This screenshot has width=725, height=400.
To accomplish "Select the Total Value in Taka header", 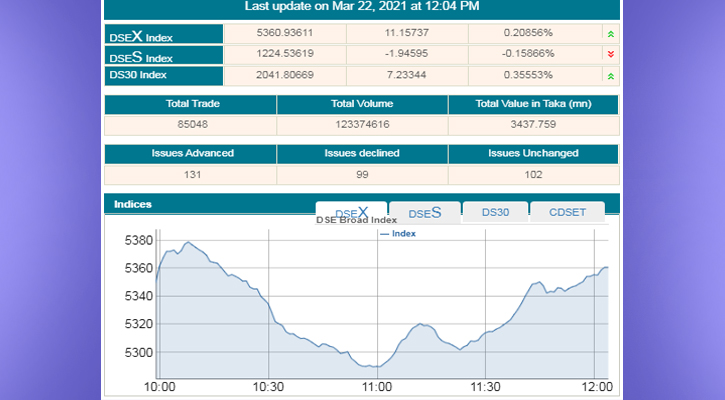I will tap(533, 104).
